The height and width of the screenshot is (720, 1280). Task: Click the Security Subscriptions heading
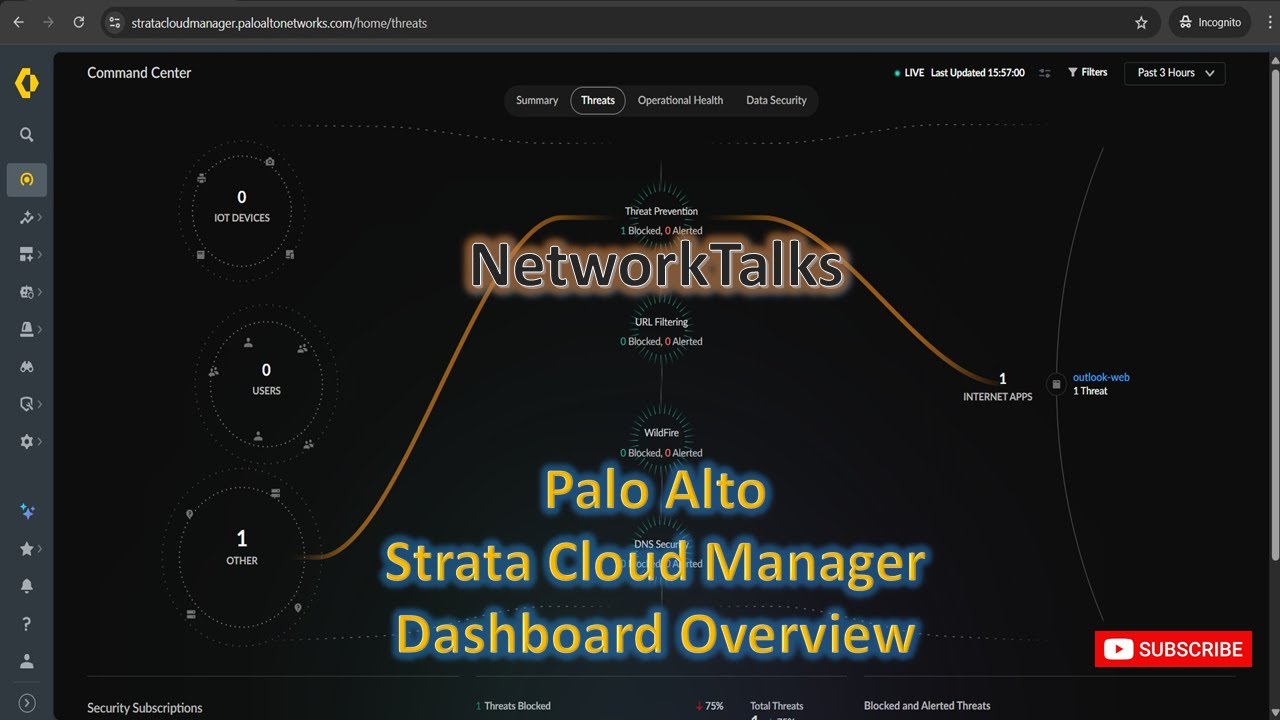click(145, 708)
